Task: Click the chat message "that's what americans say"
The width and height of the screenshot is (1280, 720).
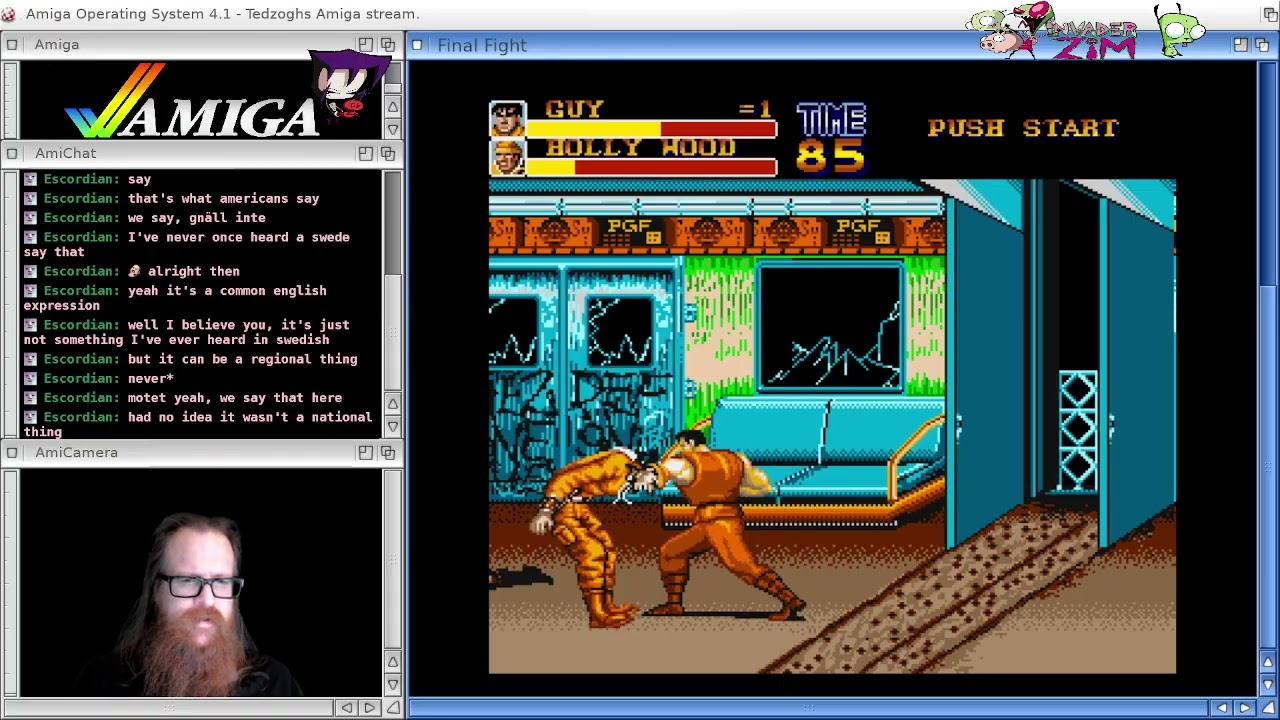Action: coord(224,199)
